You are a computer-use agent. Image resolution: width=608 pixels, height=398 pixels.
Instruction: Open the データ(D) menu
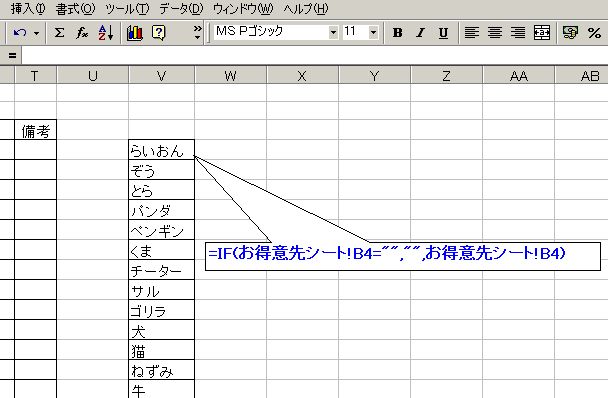(181, 9)
